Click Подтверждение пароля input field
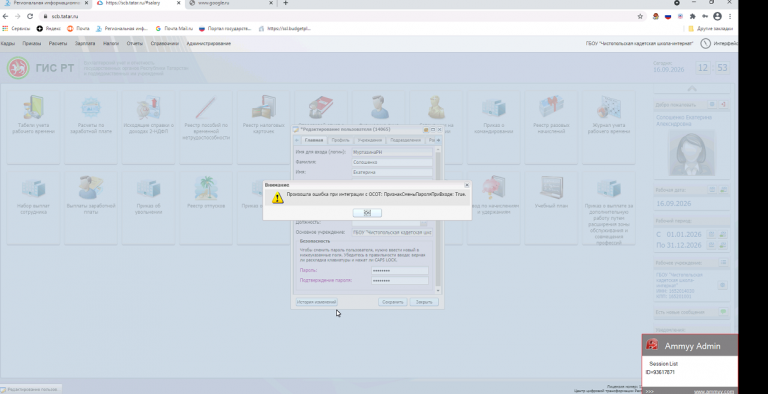Screen dimensions: 768x394 [400, 281]
